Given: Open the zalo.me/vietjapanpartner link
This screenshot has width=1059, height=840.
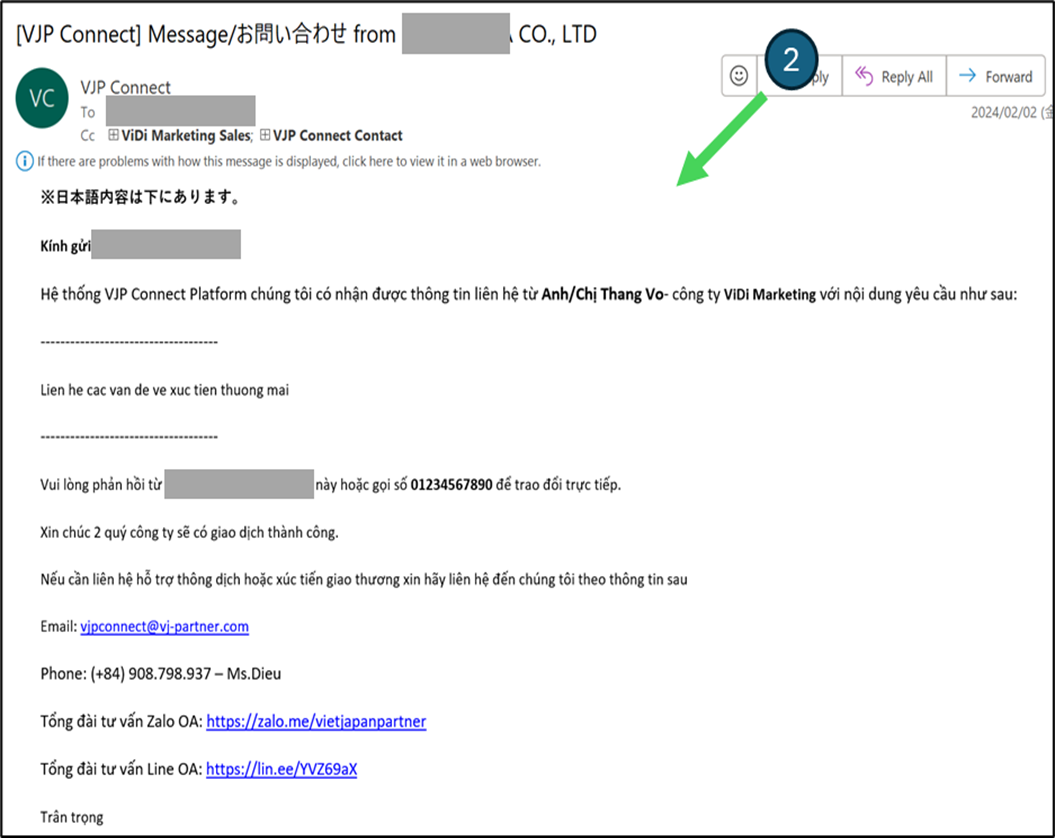Looking at the screenshot, I should [316, 721].
